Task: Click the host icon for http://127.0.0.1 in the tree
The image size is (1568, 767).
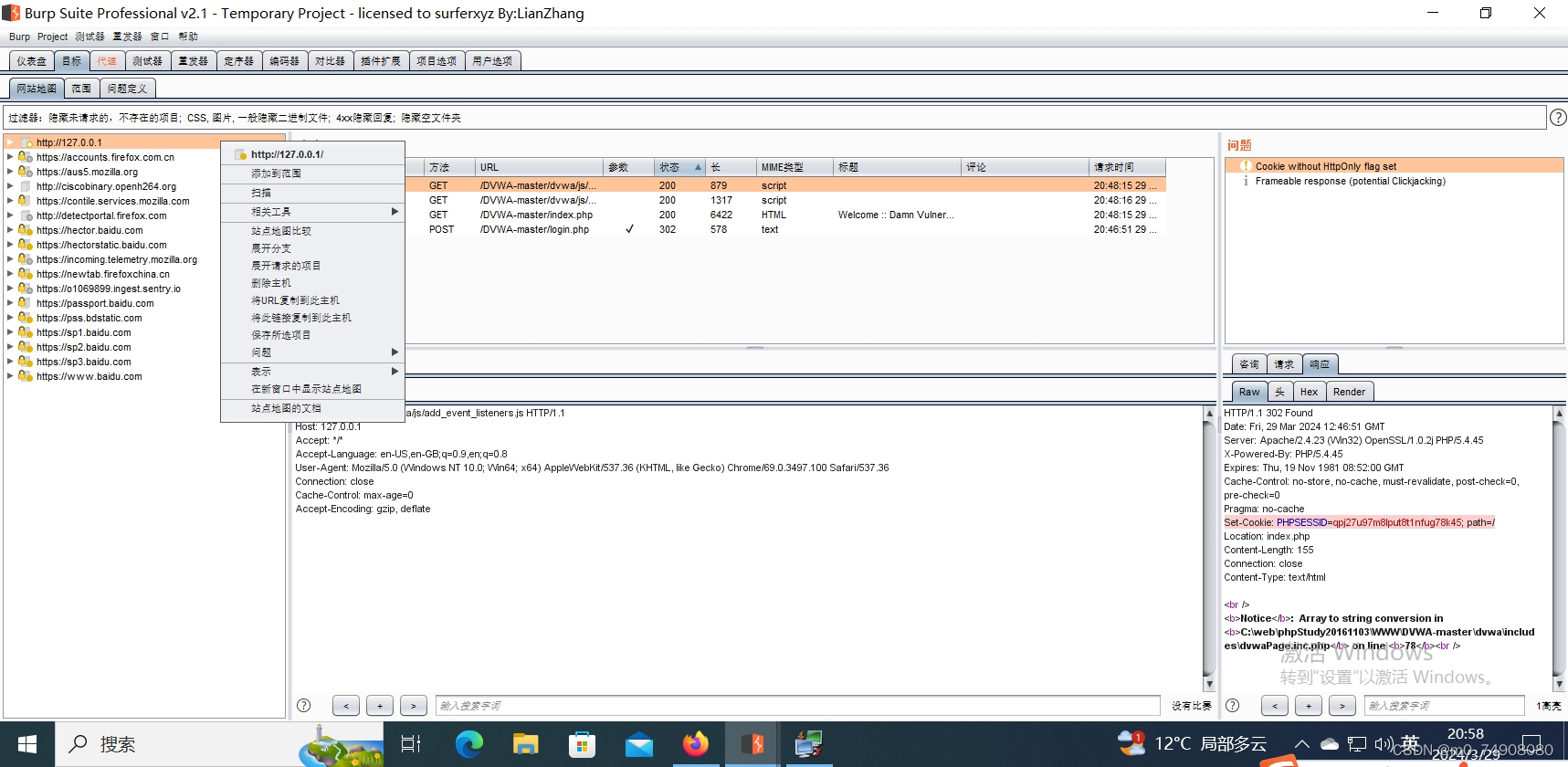Action: [x=26, y=142]
